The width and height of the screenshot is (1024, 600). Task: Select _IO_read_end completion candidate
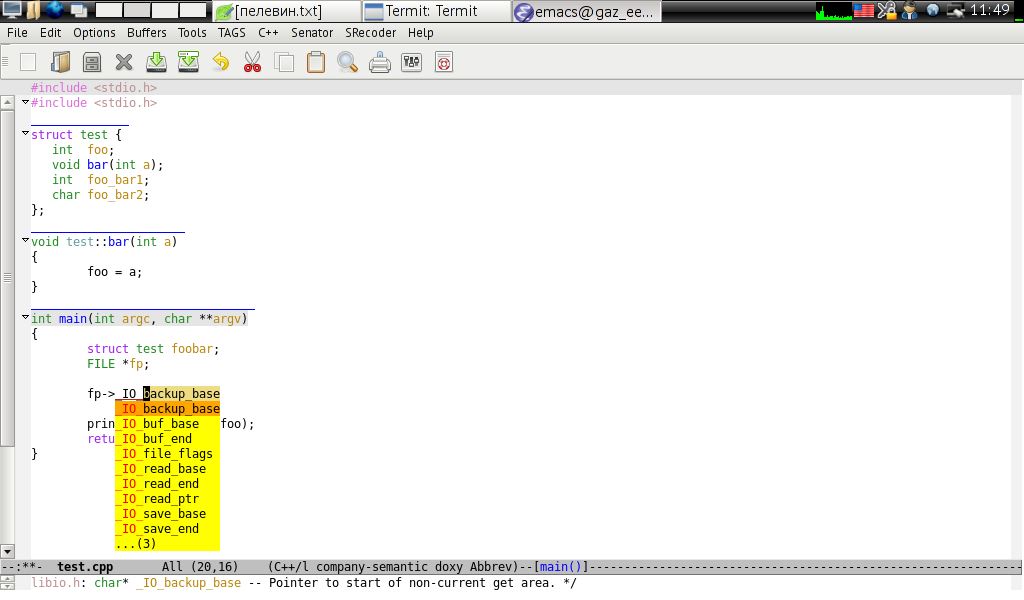(x=167, y=484)
